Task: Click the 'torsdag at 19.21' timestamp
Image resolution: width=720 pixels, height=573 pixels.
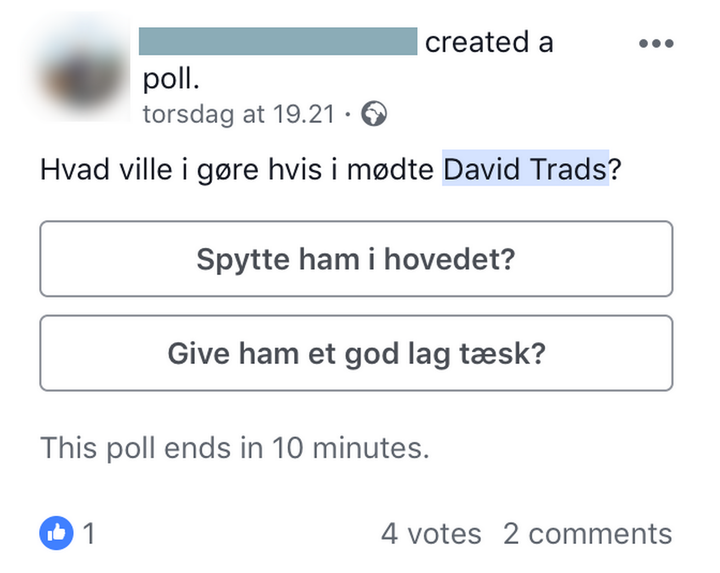Action: point(238,114)
